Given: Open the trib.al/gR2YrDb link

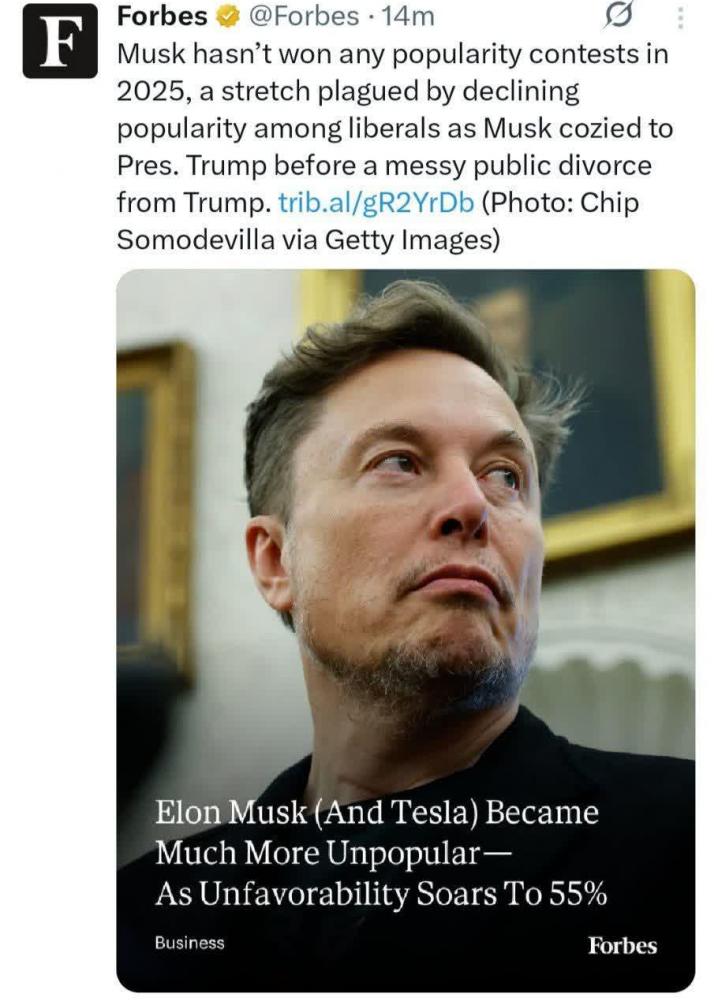Looking at the screenshot, I should 376,203.
